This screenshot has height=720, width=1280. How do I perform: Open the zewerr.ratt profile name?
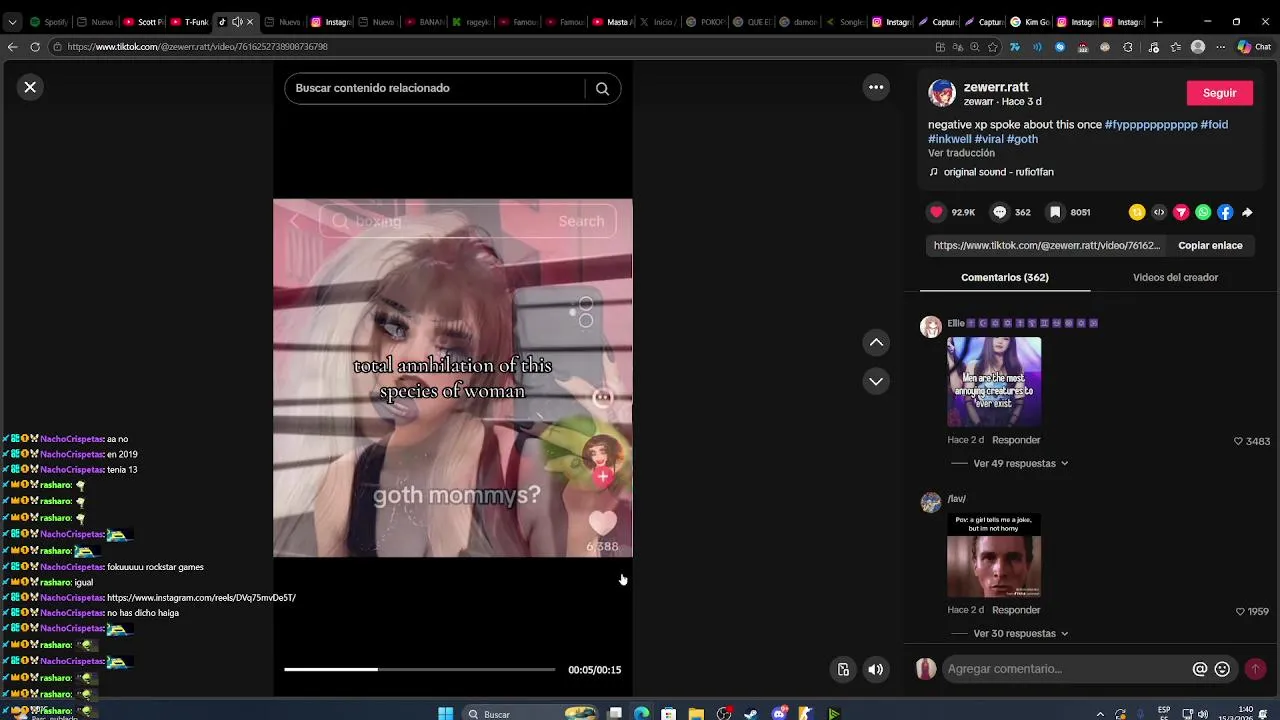click(x=996, y=87)
